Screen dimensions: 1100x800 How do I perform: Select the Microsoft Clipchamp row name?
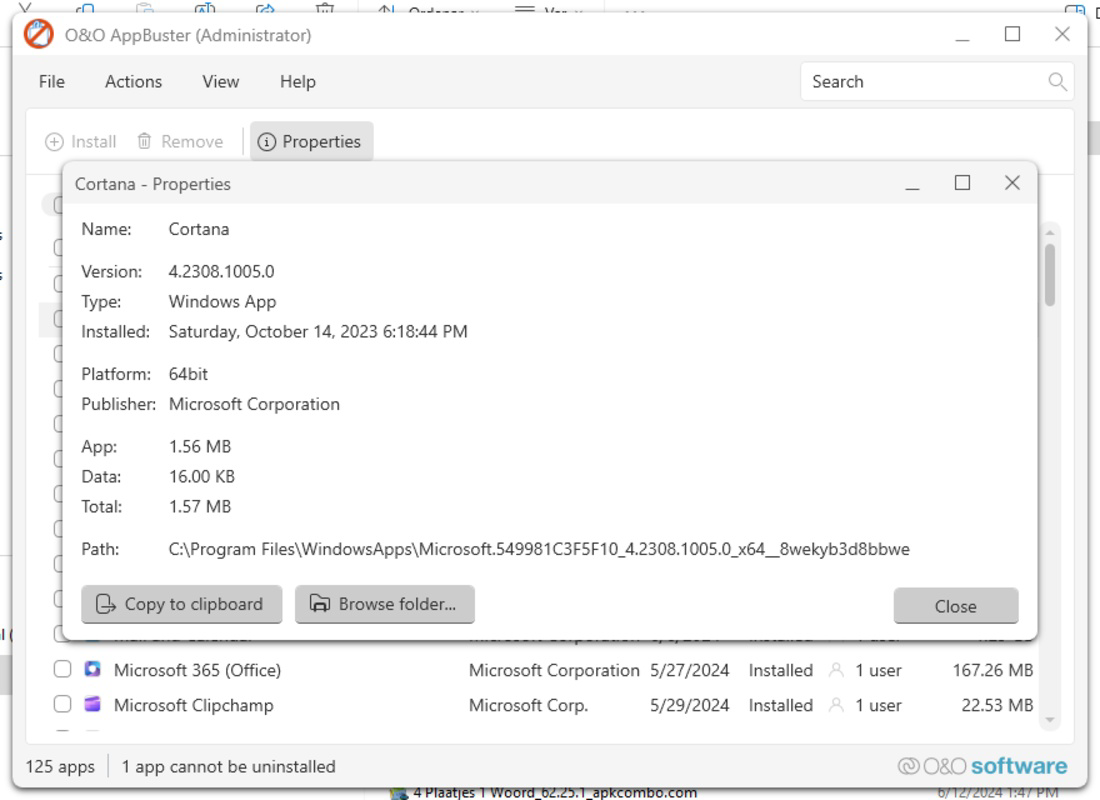click(194, 705)
